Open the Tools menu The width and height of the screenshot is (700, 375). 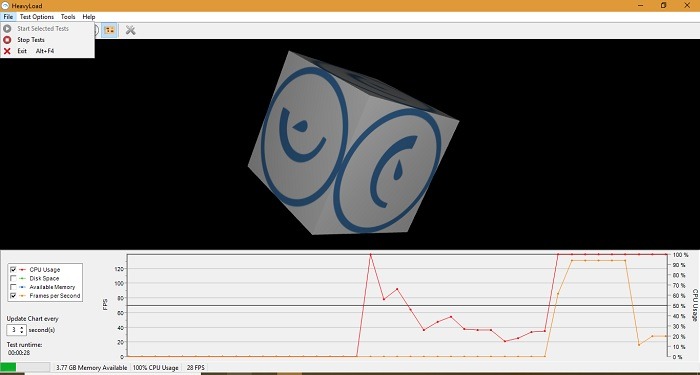point(68,17)
